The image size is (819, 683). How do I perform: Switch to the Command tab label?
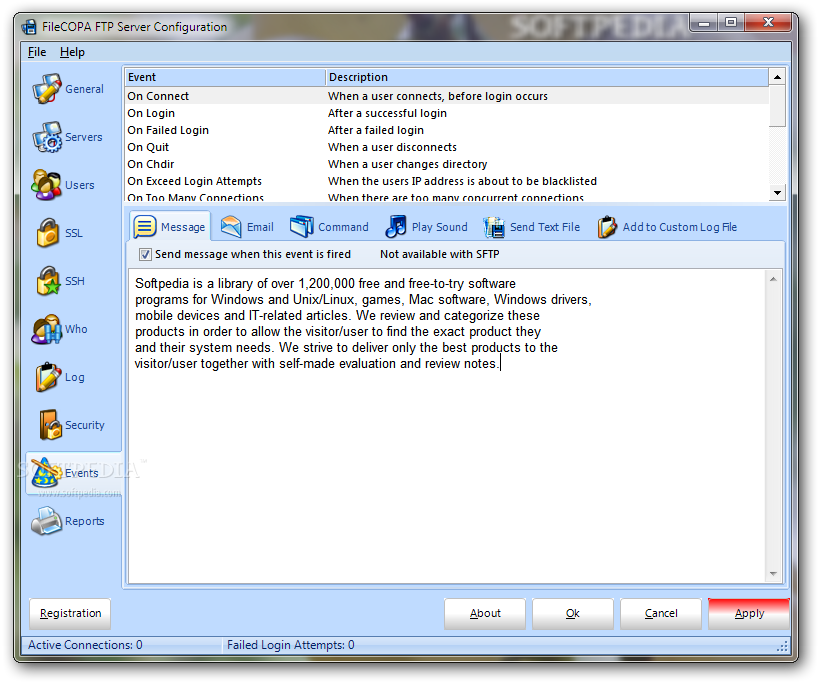tap(343, 227)
